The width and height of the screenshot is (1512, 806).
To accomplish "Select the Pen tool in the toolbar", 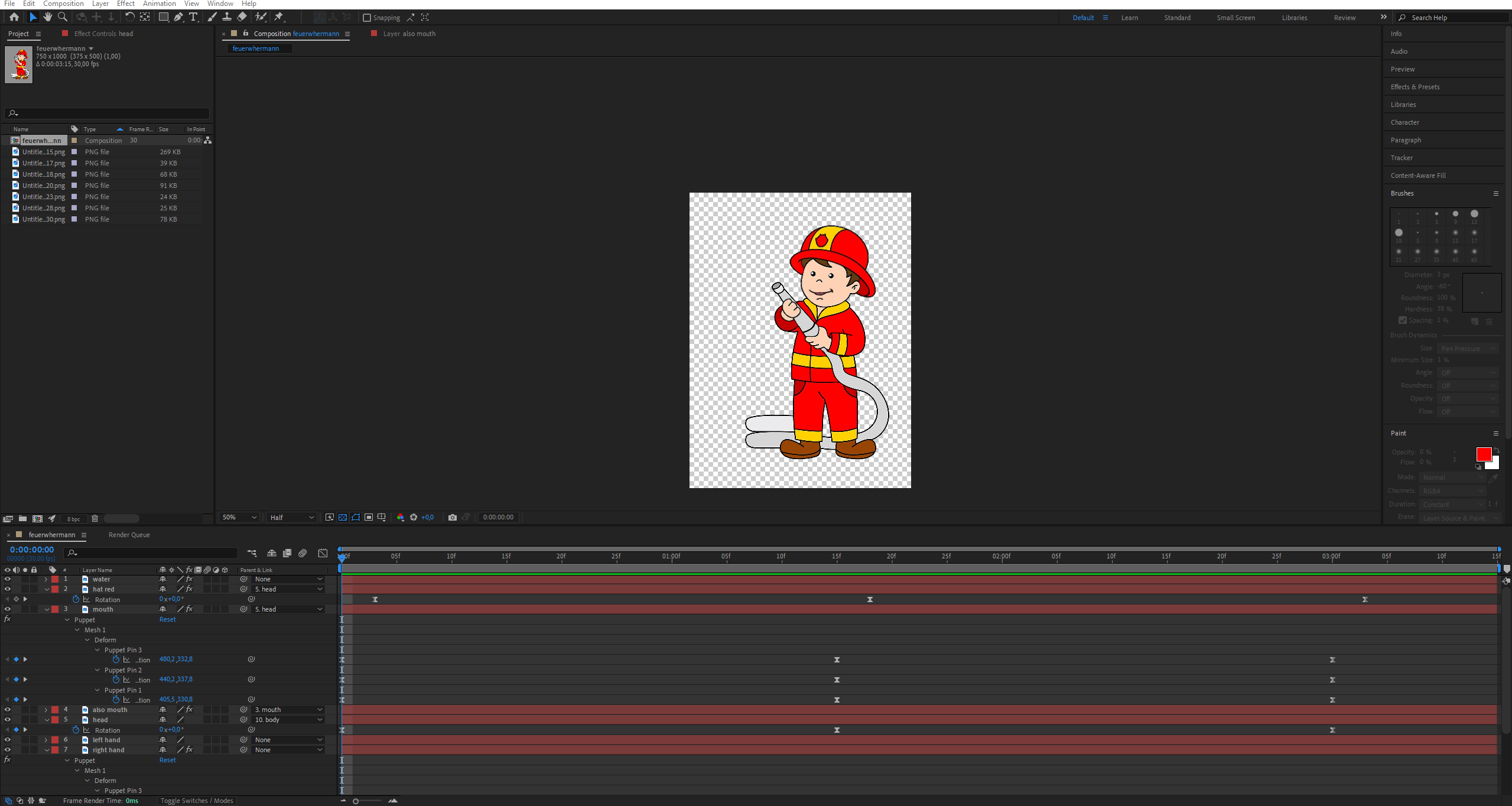I will click(x=179, y=17).
